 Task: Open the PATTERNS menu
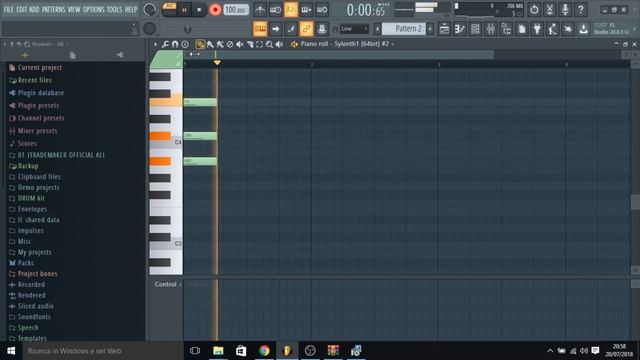point(53,9)
